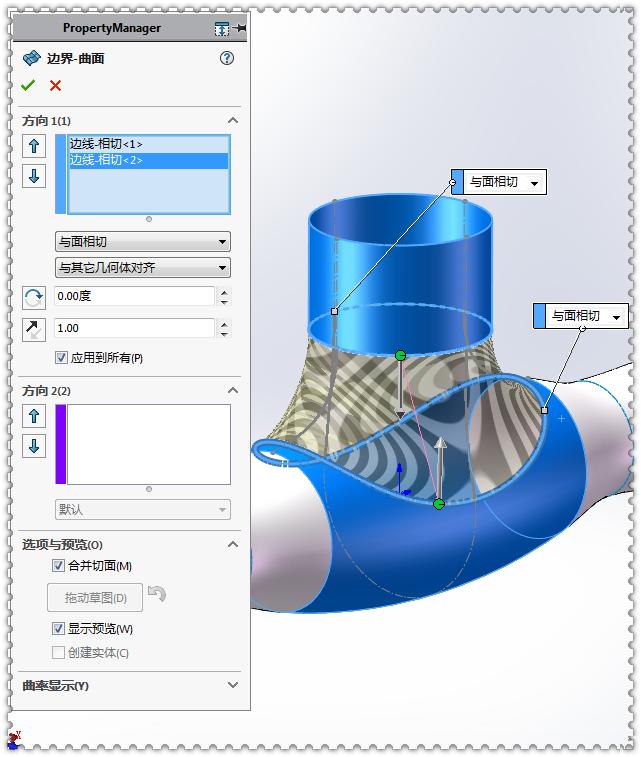Increase the draft angle with up spinner
The image size is (641, 757).
pyautogui.click(x=224, y=292)
